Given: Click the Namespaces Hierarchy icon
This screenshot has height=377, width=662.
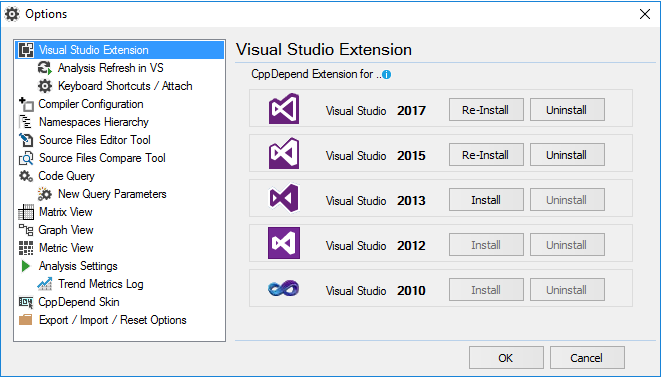Looking at the screenshot, I should tap(26, 122).
